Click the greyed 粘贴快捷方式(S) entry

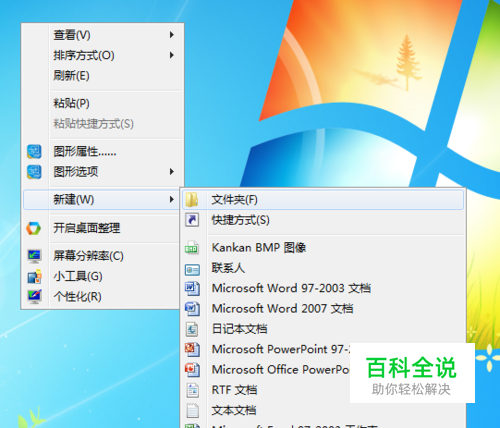pyautogui.click(x=103, y=124)
